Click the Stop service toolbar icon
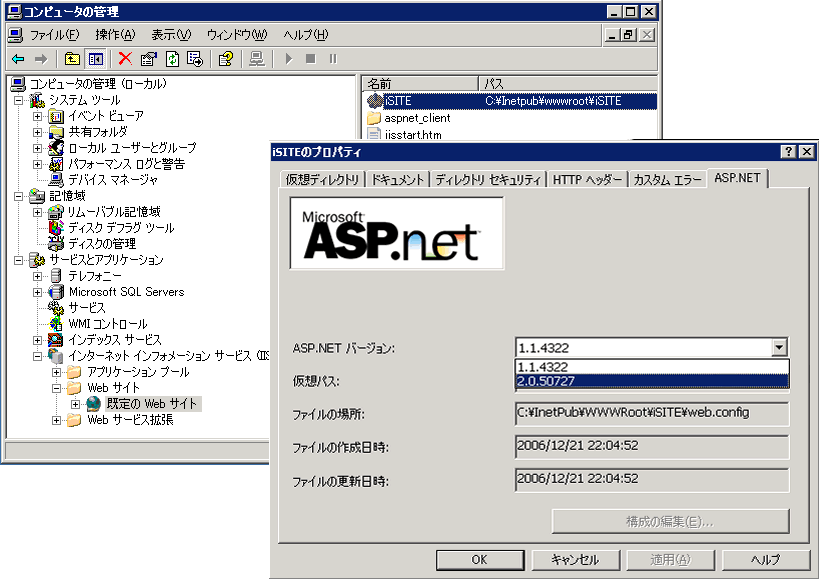Image resolution: width=820 pixels, height=580 pixels. [x=311, y=59]
